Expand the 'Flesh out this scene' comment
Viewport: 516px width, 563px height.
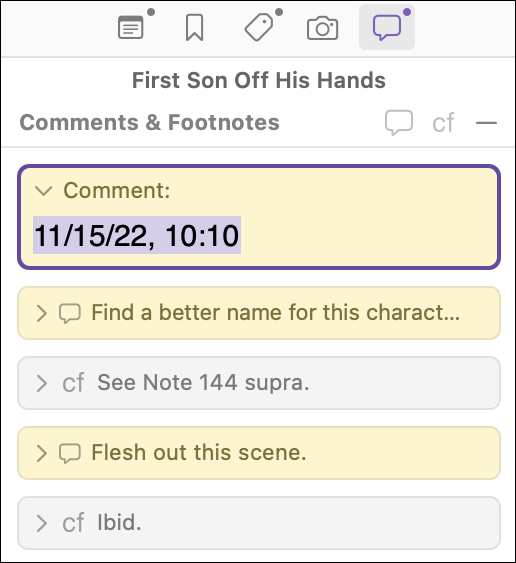click(x=42, y=453)
